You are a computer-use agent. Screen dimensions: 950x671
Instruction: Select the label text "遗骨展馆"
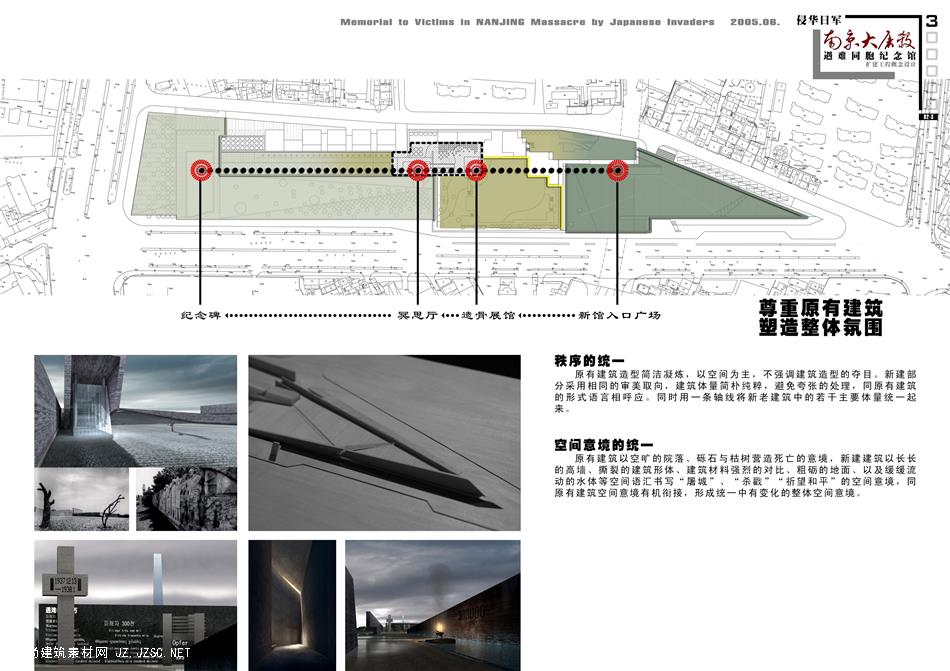pyautogui.click(x=487, y=316)
